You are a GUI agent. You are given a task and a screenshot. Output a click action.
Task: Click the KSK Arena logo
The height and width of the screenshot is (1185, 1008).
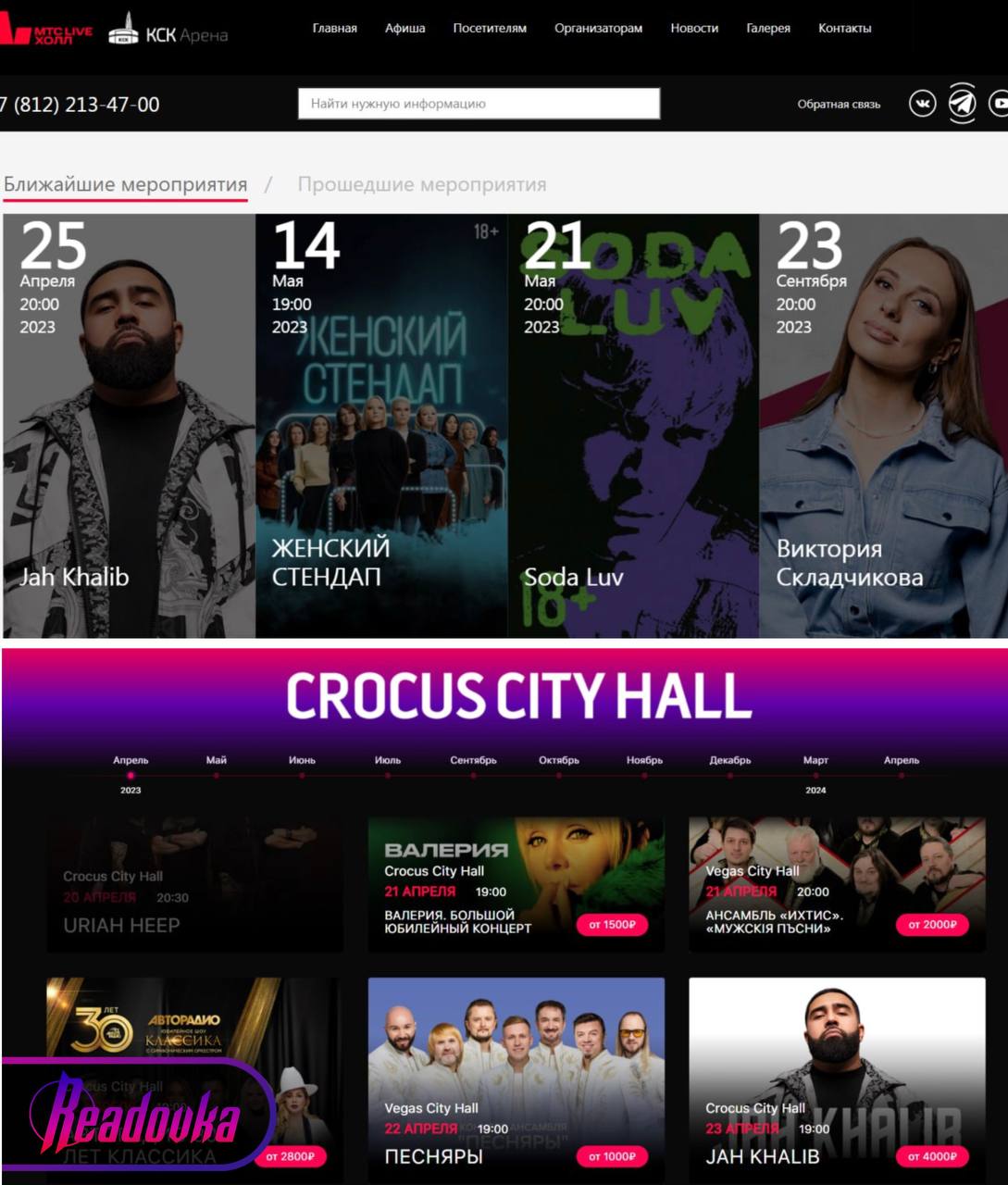(168, 33)
